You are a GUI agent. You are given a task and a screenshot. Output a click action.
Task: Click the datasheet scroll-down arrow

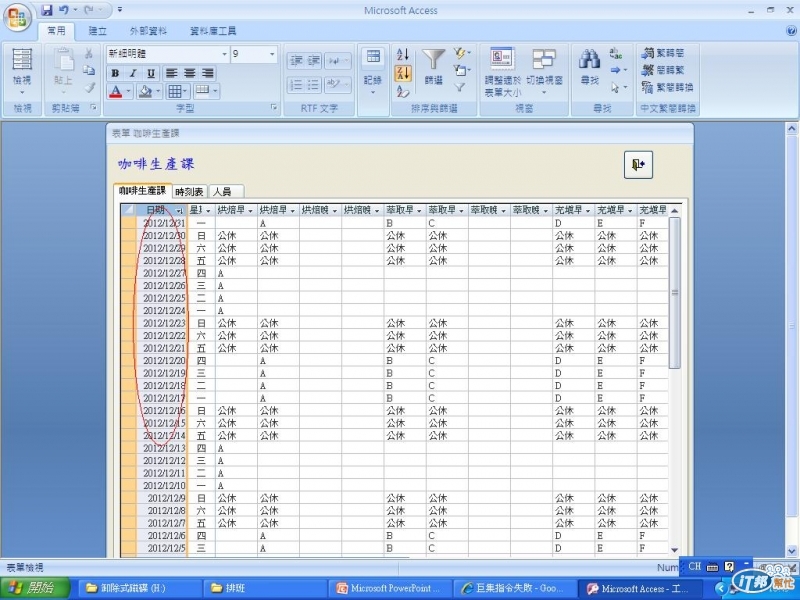tap(674, 550)
